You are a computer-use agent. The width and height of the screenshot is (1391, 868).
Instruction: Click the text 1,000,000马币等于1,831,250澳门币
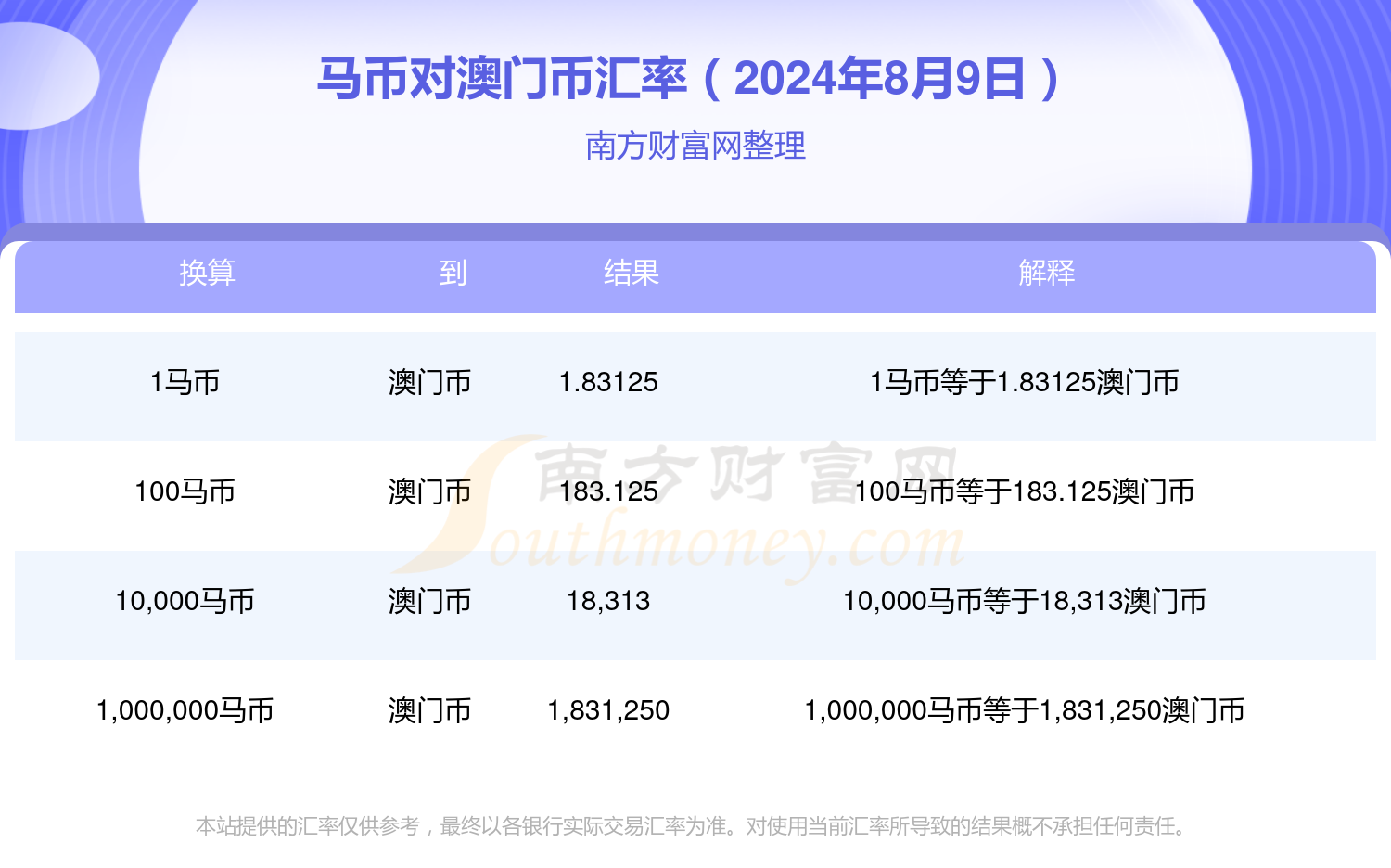[x=1026, y=710]
